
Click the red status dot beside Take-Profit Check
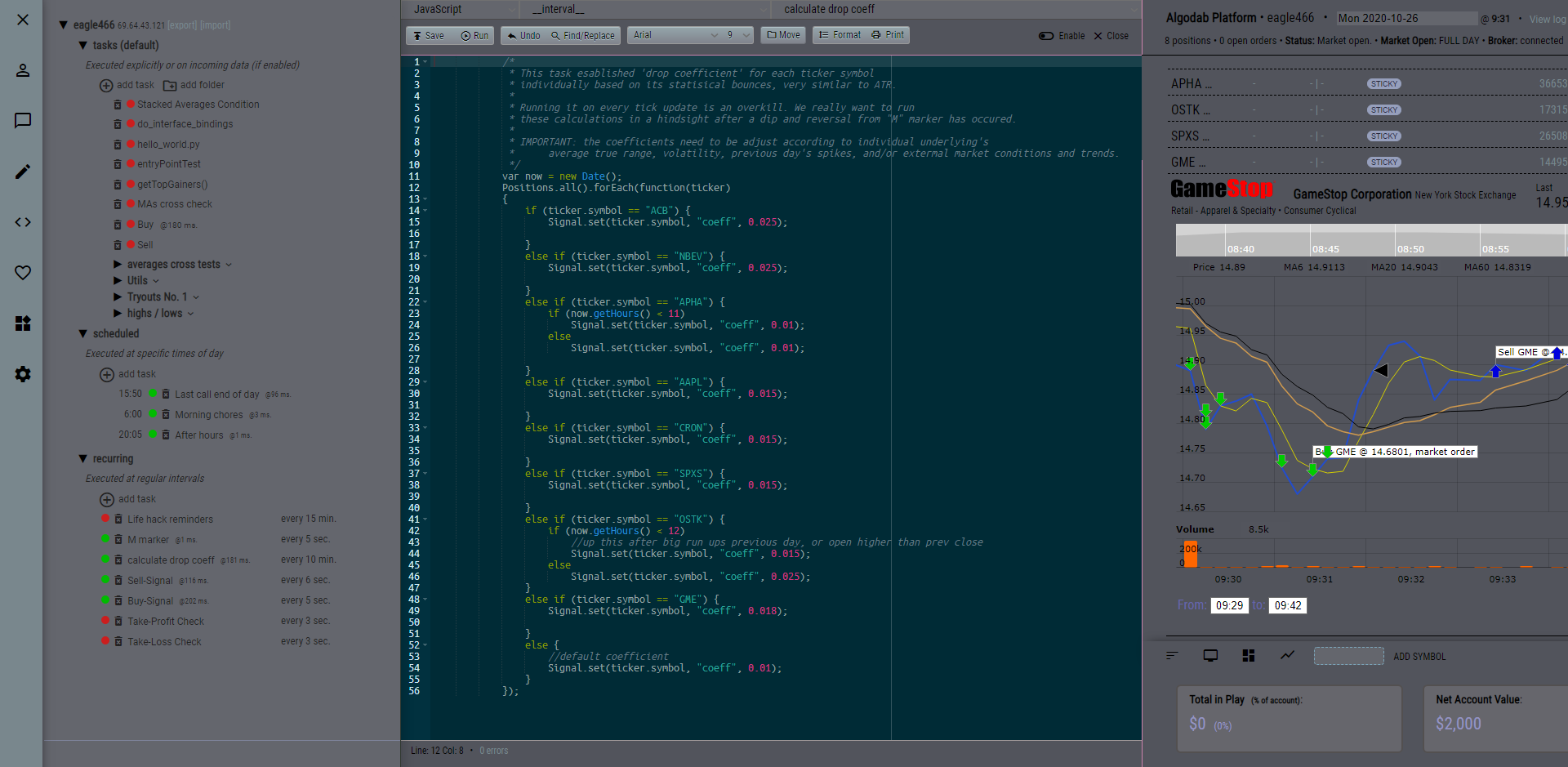click(x=106, y=621)
